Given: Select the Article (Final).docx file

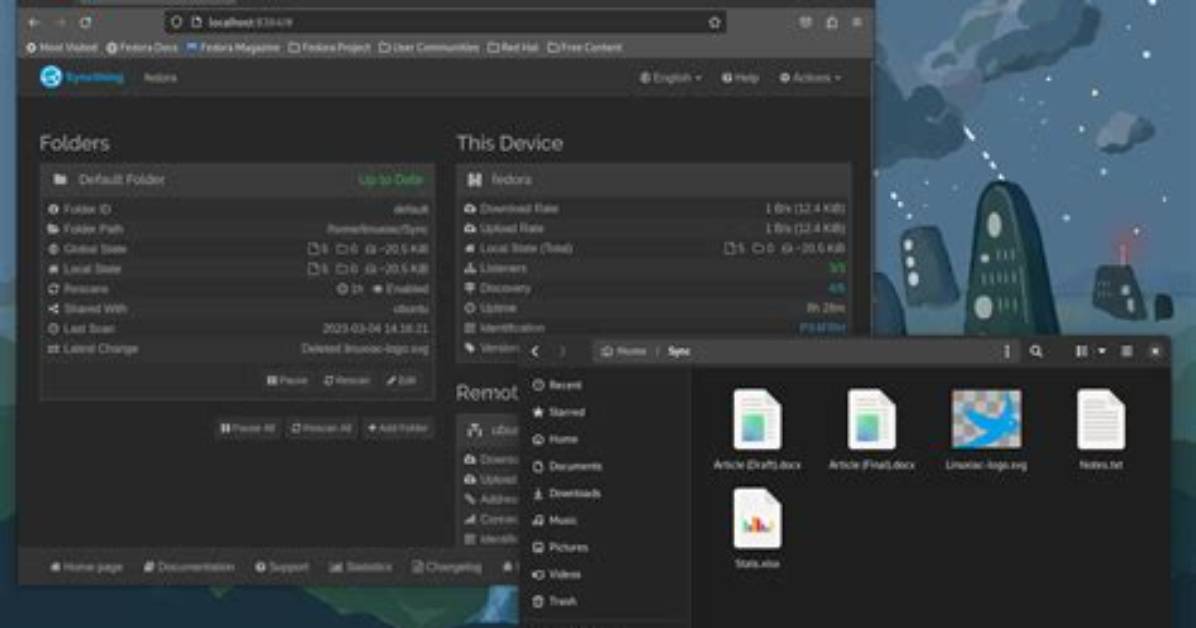Looking at the screenshot, I should click(871, 430).
